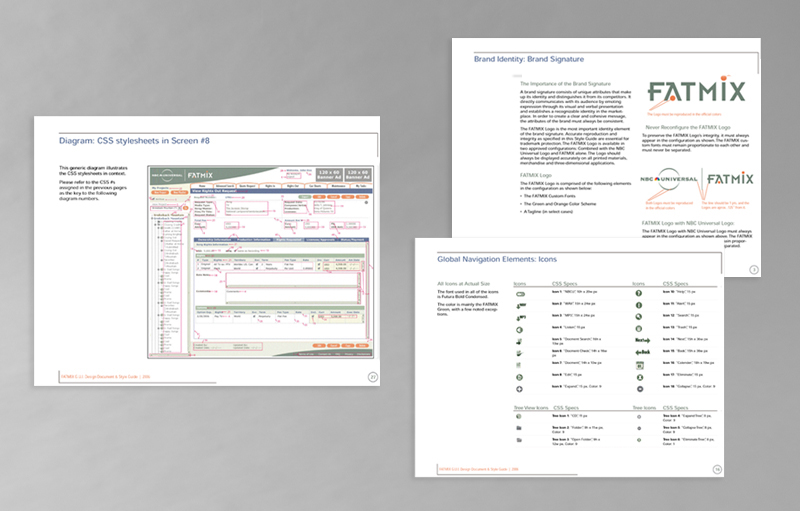Click the Next arrow icon labeled Icon 14
The width and height of the screenshot is (800, 511).
point(642,340)
